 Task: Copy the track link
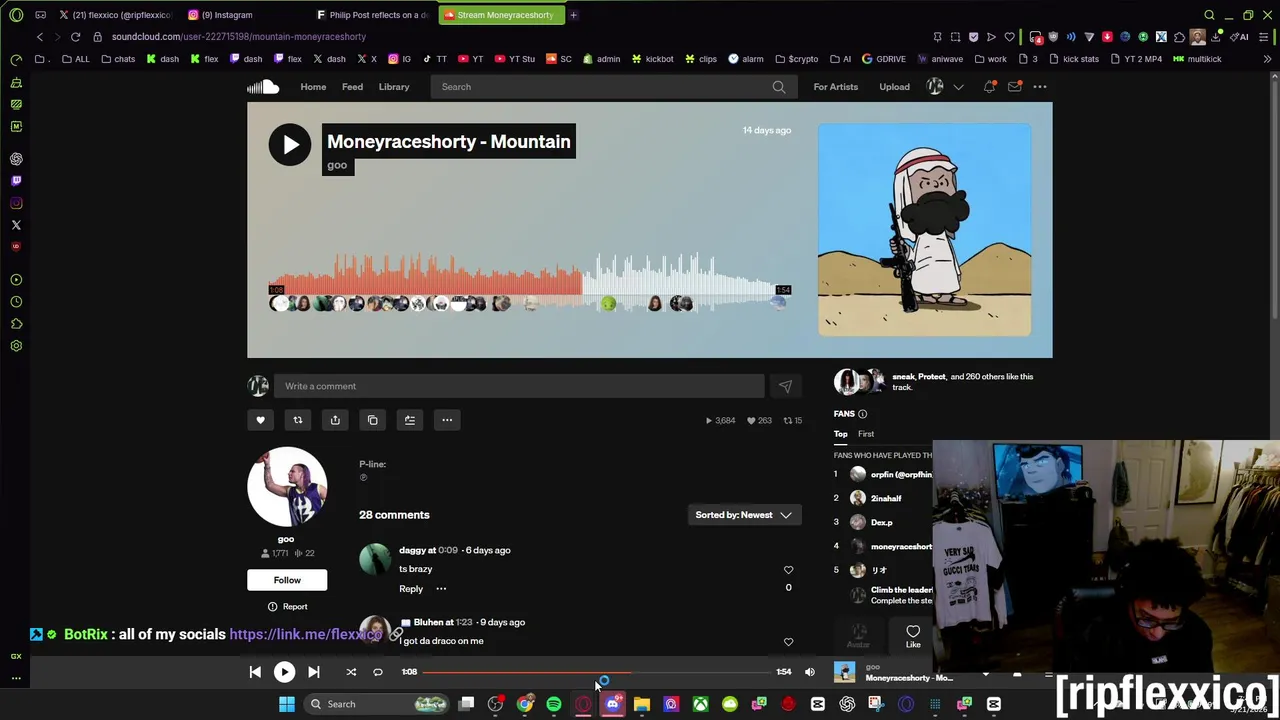click(x=372, y=420)
